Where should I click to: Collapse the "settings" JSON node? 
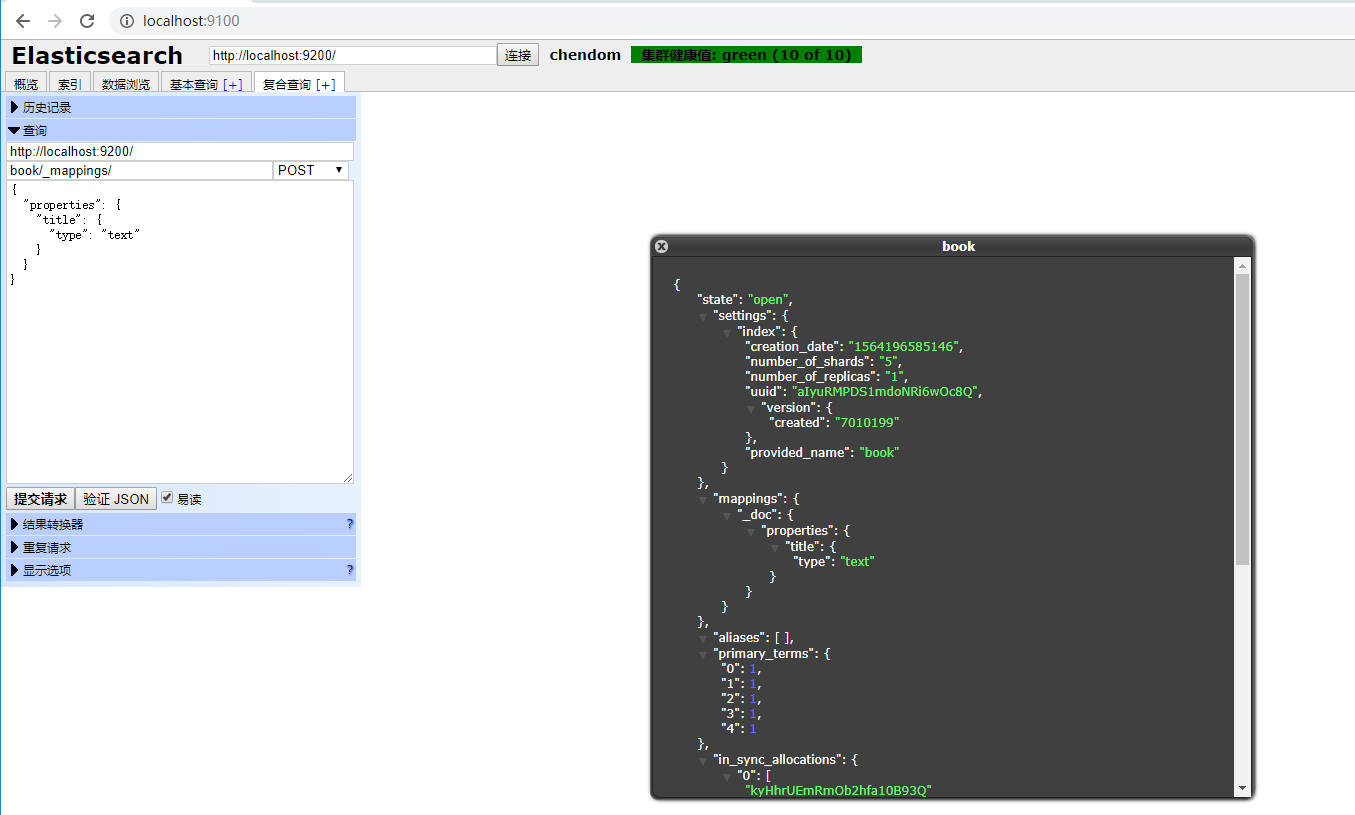703,317
